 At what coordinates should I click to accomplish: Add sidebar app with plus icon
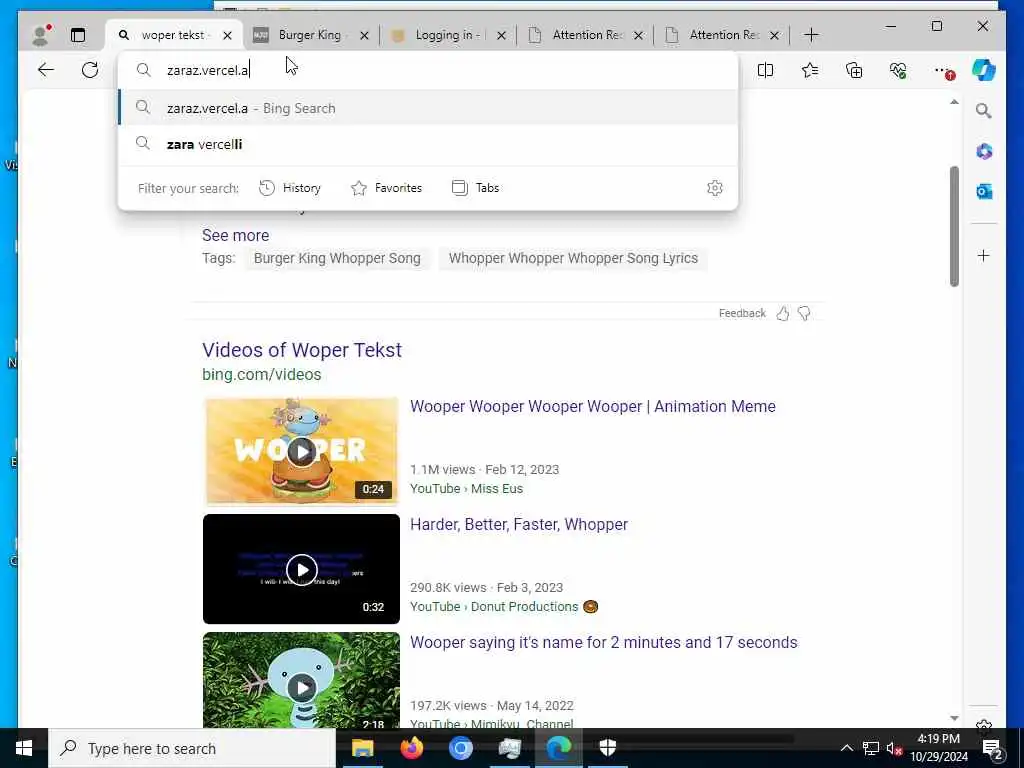point(984,255)
